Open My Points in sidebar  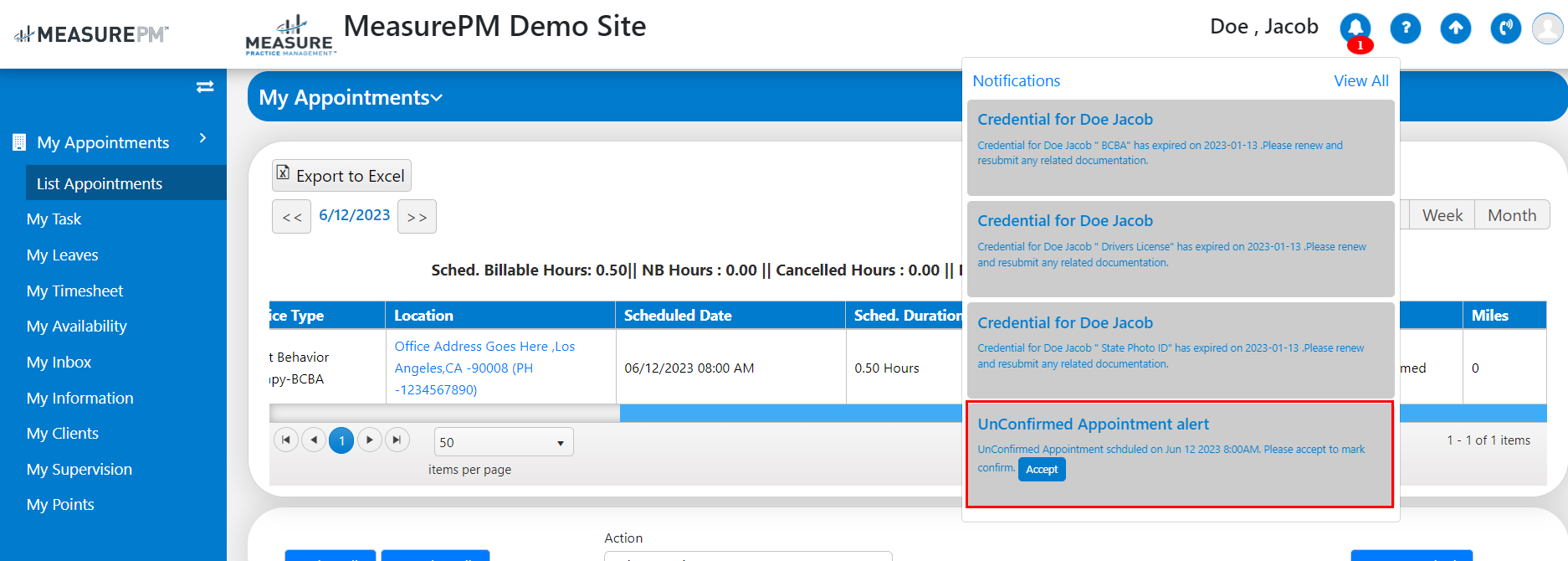[x=60, y=504]
